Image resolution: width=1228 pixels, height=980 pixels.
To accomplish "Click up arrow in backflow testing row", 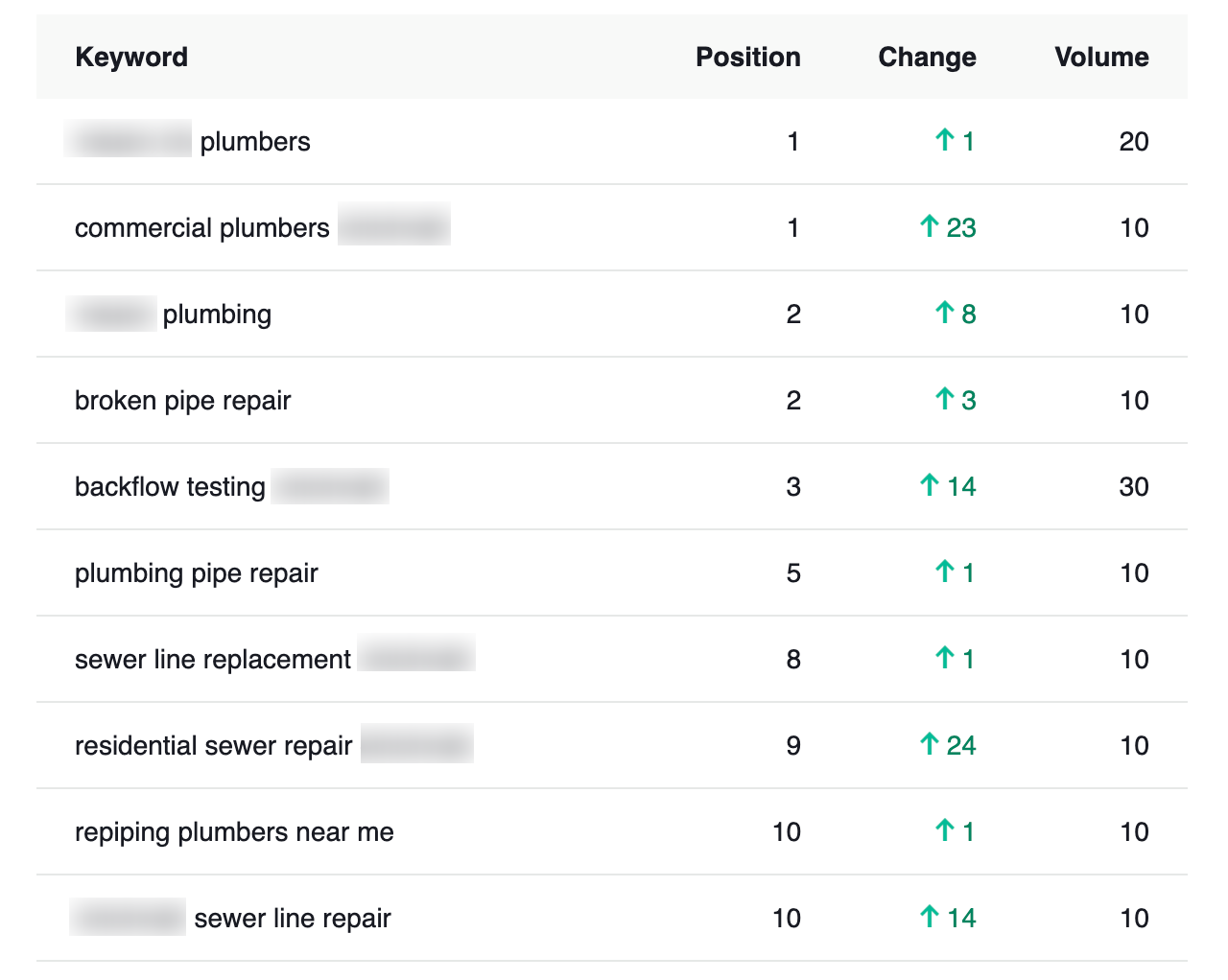I will coord(929,486).
